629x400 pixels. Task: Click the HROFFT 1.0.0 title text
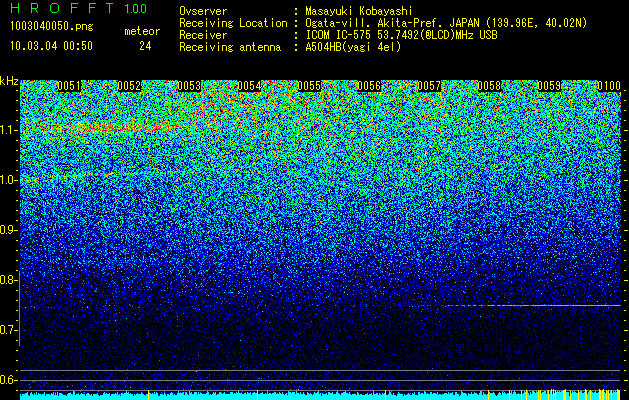(x=78, y=8)
